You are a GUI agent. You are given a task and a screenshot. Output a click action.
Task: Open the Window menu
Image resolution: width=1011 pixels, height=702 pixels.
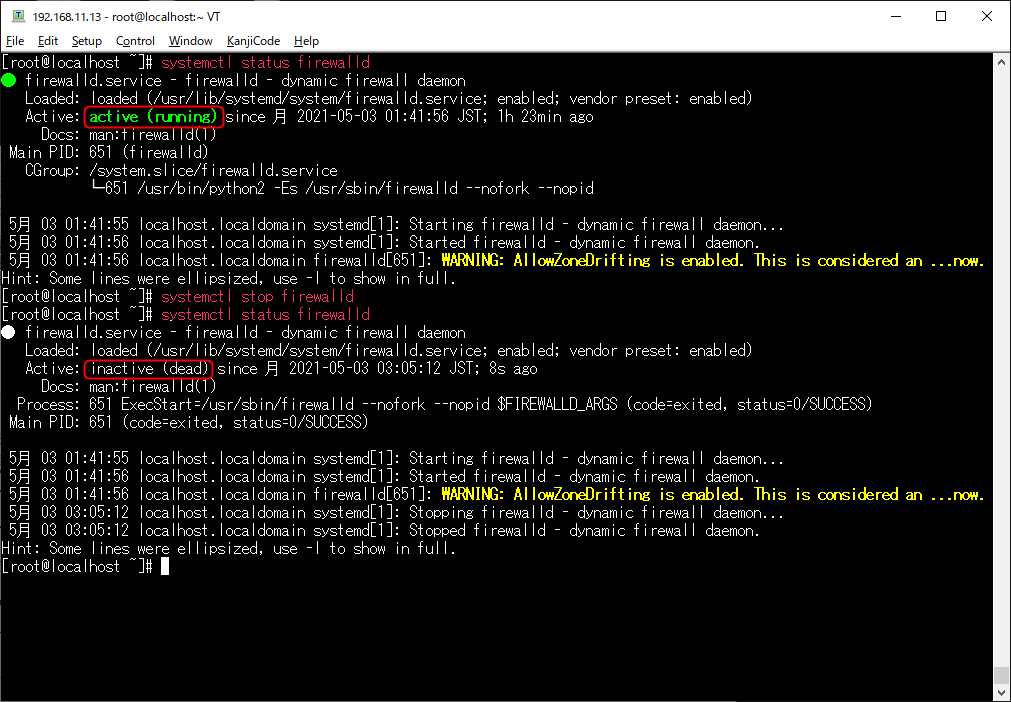pyautogui.click(x=190, y=41)
